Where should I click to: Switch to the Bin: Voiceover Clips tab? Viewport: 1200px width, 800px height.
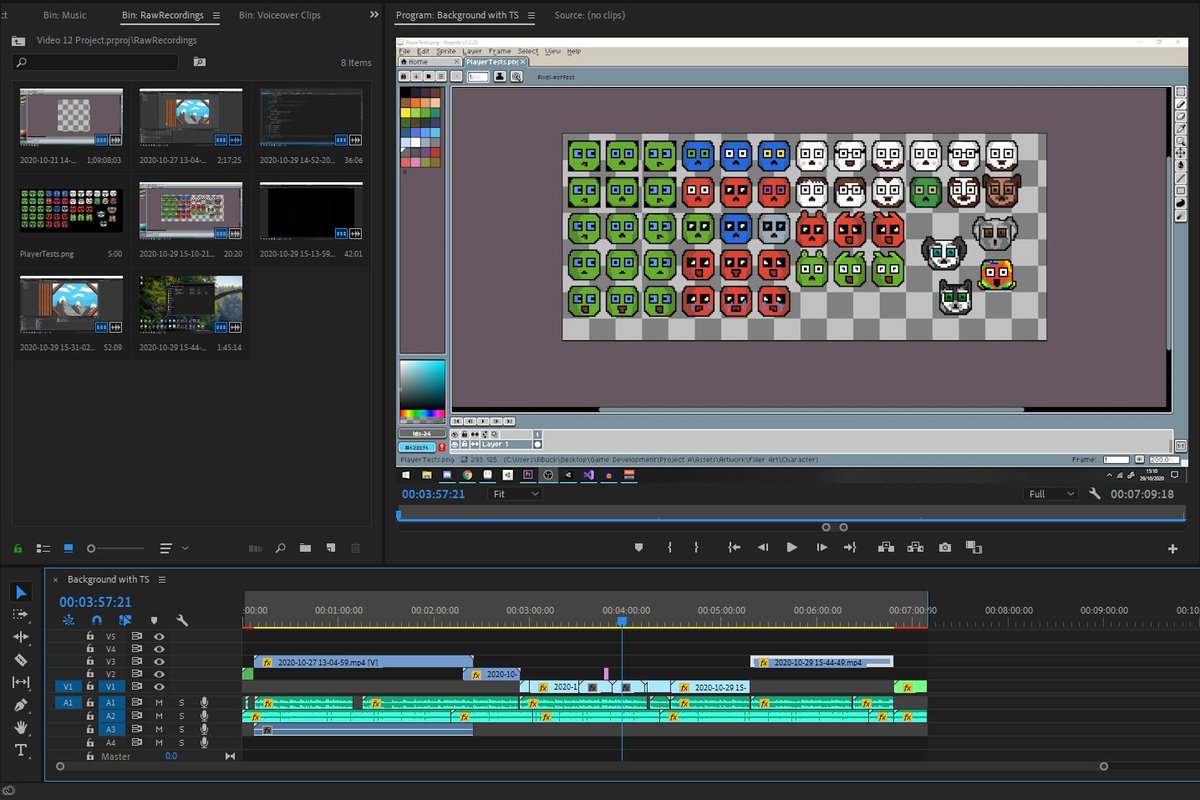coord(280,16)
